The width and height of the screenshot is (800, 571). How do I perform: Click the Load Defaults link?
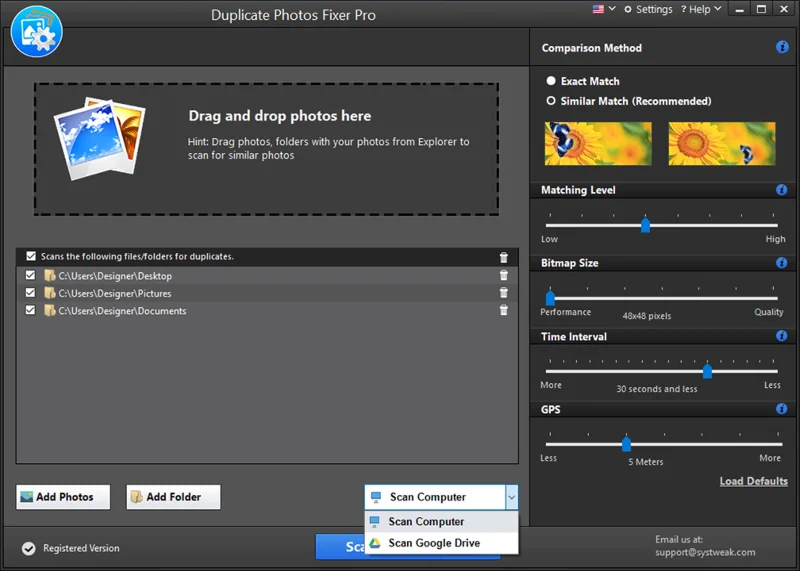(754, 481)
